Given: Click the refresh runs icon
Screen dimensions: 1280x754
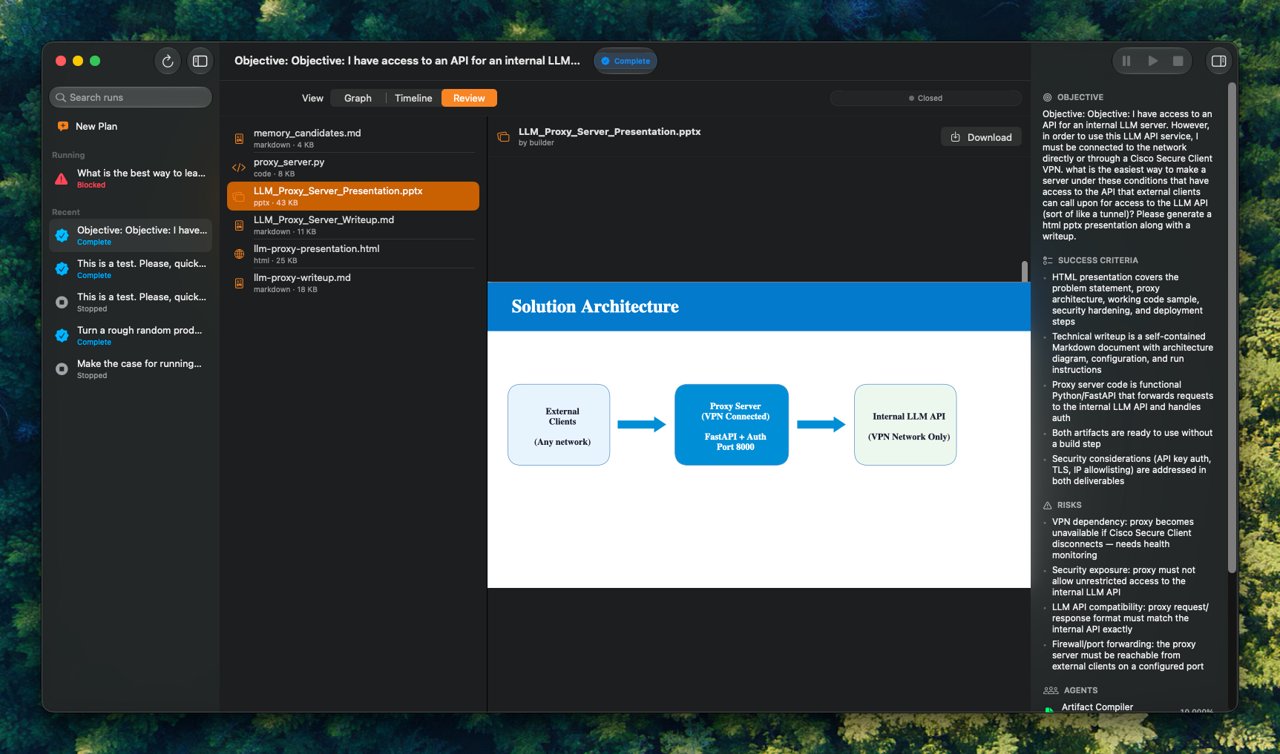Looking at the screenshot, I should [x=168, y=61].
